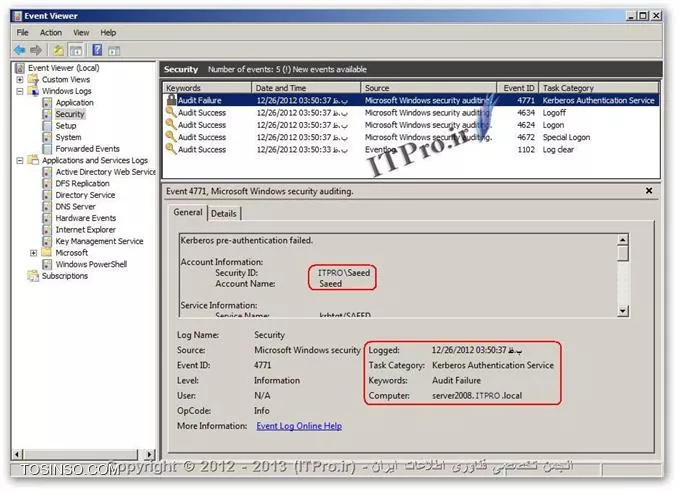Click the Up one level toolbar icon
Viewport: 678px width, 491px height.
pos(58,50)
